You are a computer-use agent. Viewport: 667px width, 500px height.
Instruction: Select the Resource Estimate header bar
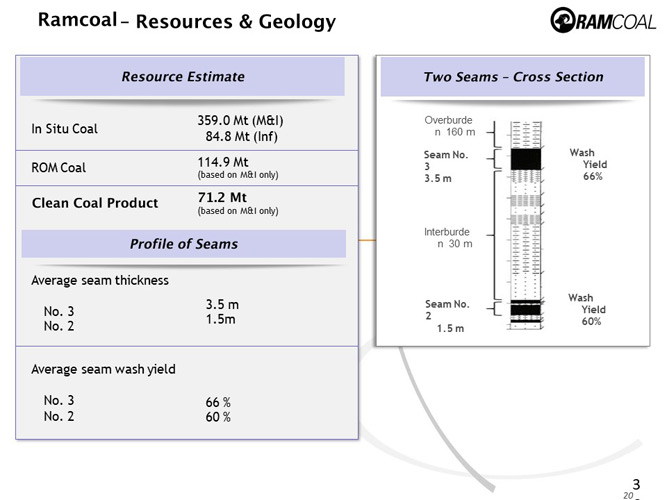(183, 76)
